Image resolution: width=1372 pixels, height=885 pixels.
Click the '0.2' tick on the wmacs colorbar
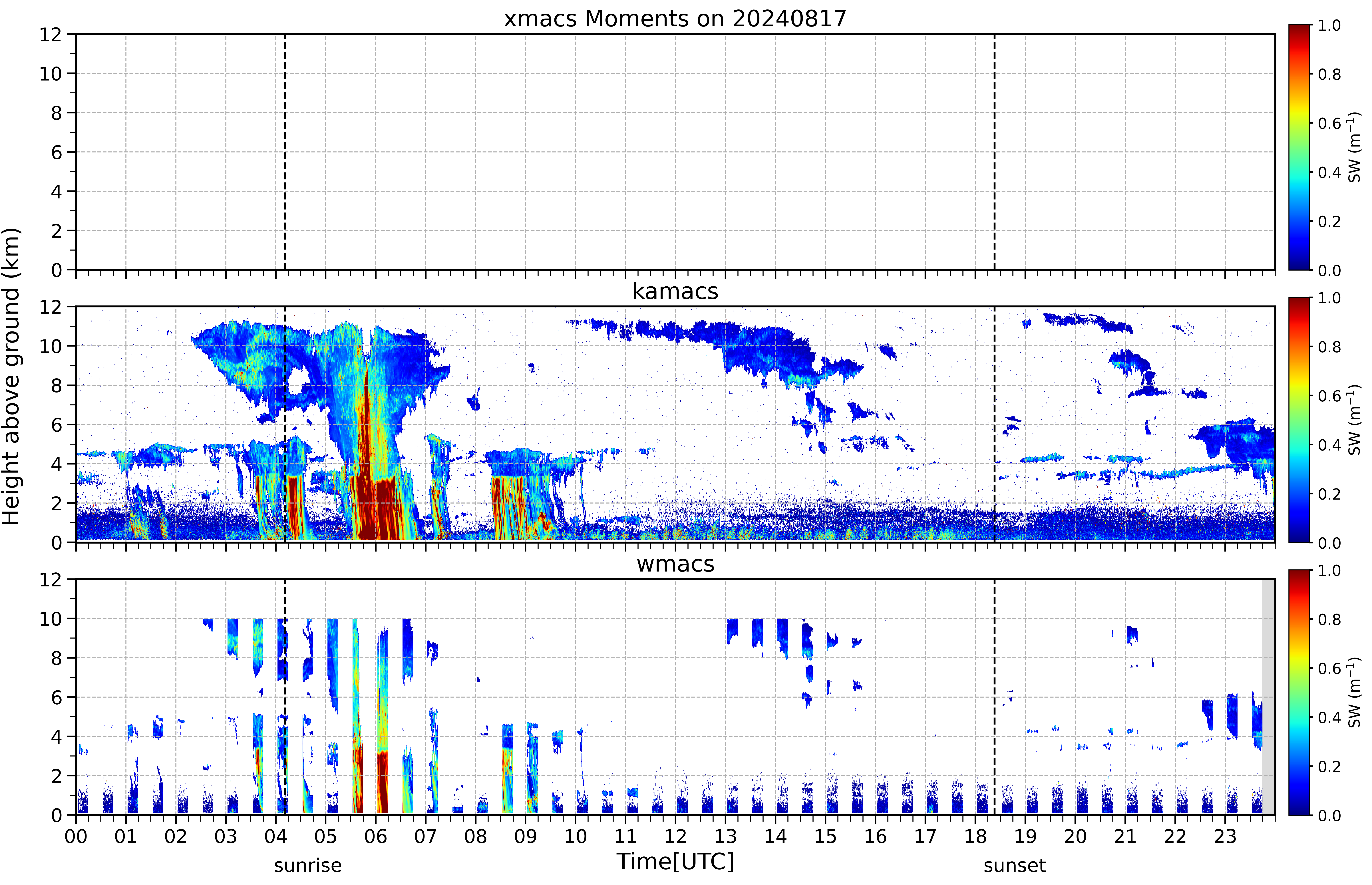1329,767
